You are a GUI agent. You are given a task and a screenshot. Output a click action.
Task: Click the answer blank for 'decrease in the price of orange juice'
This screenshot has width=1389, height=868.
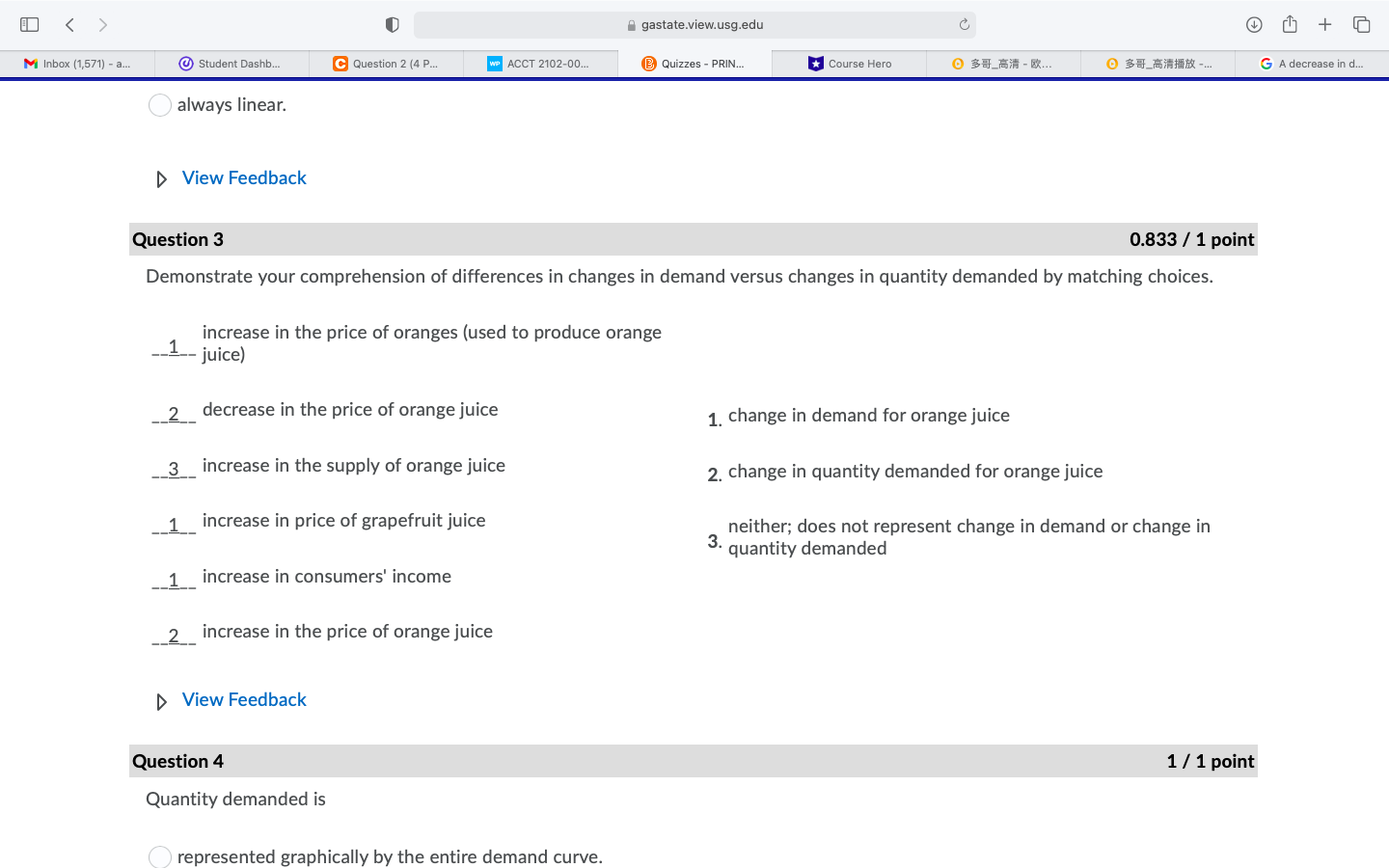pyautogui.click(x=174, y=410)
